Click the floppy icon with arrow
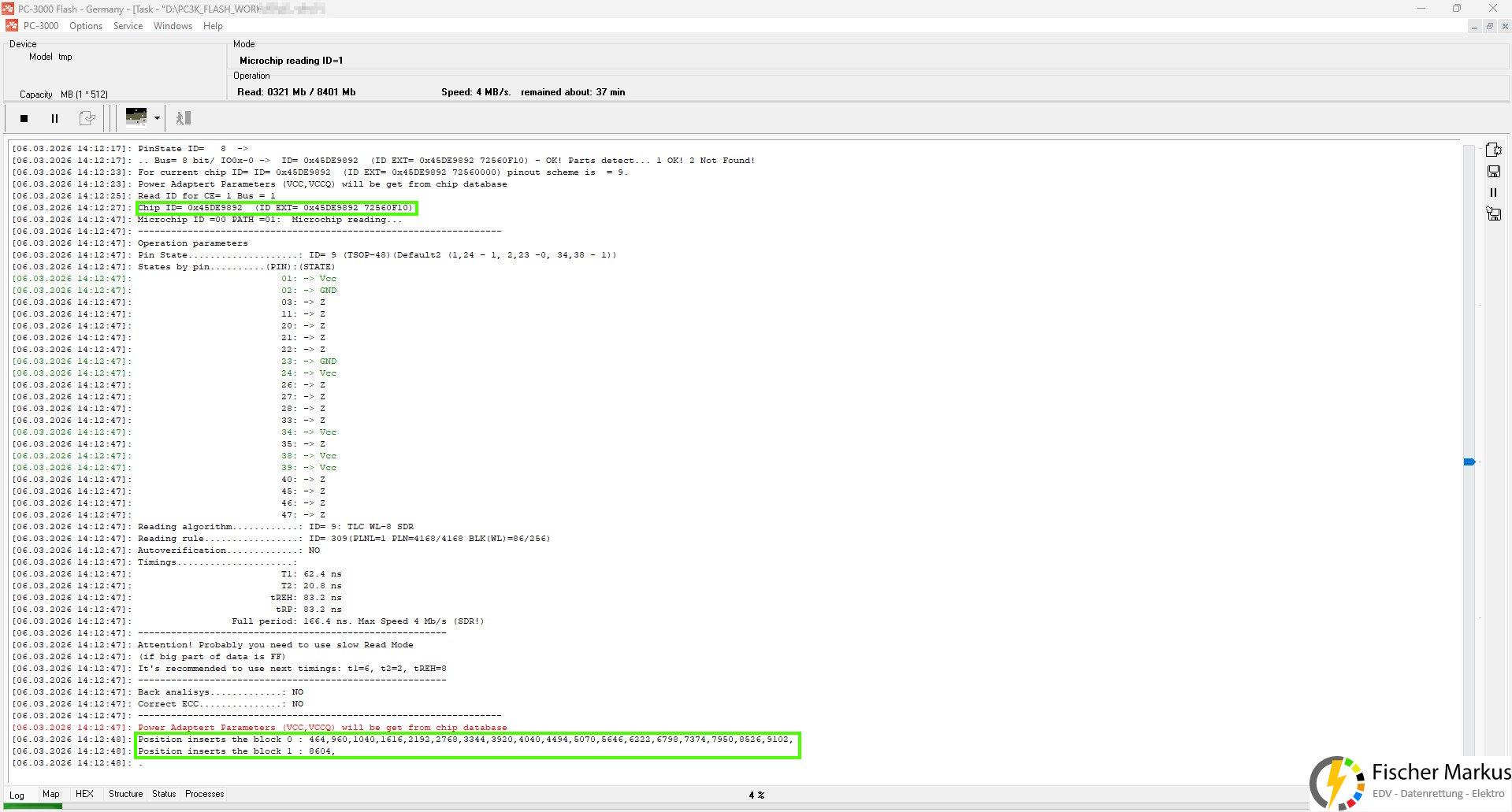 (x=1493, y=213)
